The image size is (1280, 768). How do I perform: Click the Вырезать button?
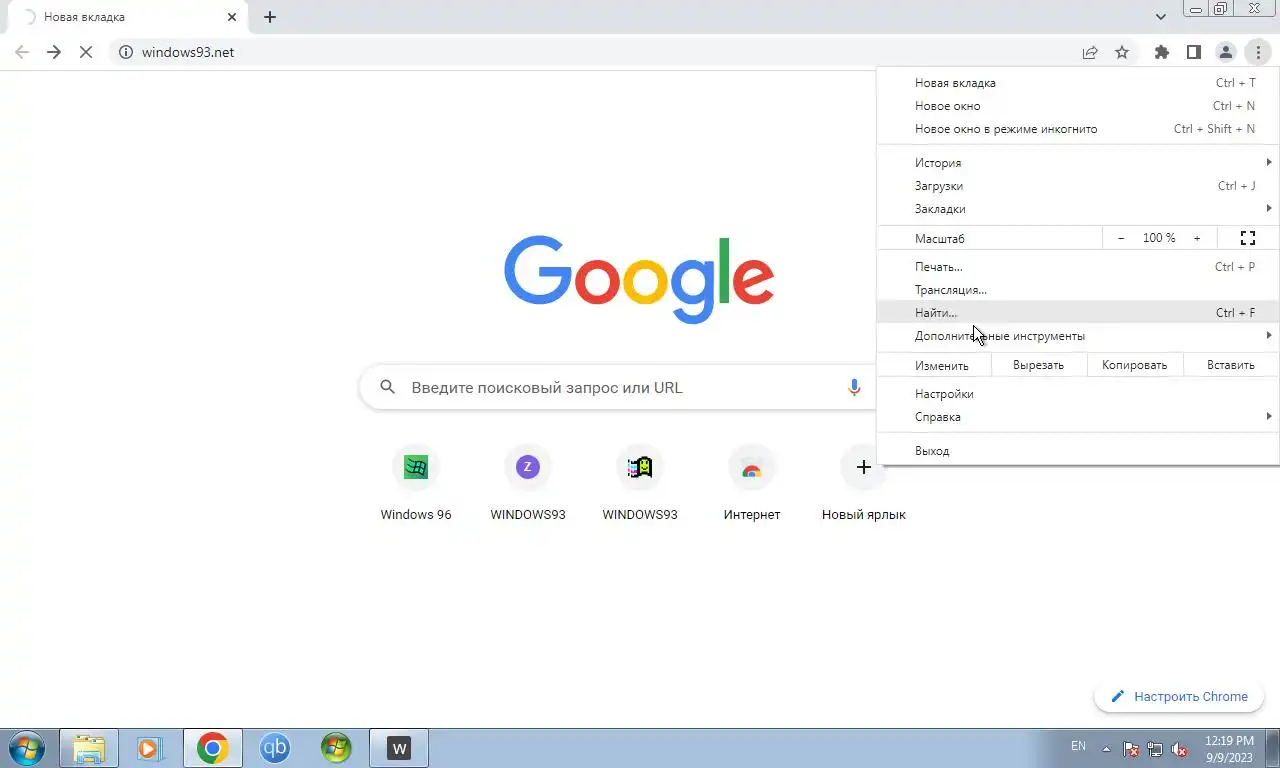tap(1038, 365)
